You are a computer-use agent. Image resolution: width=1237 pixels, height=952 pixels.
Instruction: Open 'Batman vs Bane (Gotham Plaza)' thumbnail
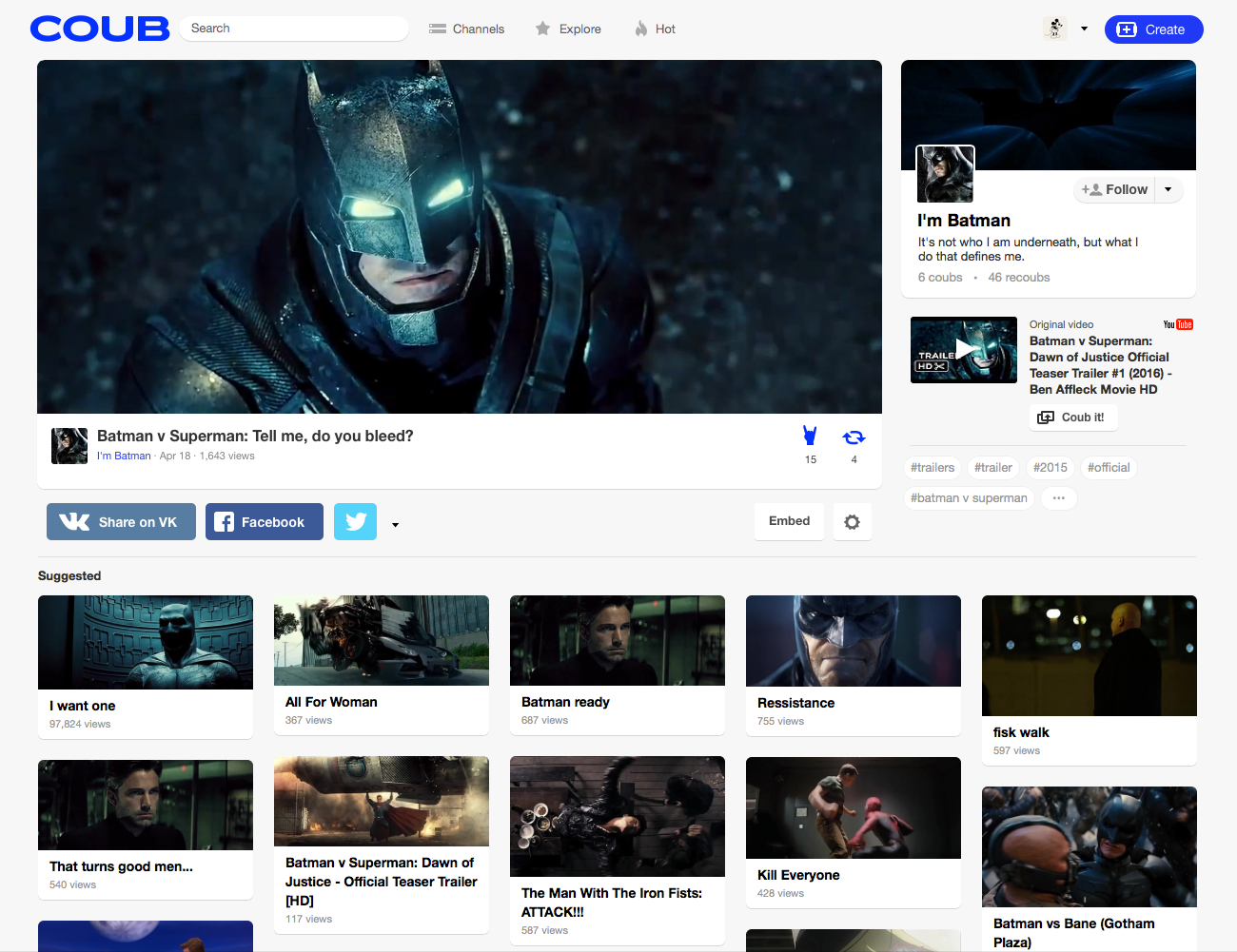click(1090, 846)
